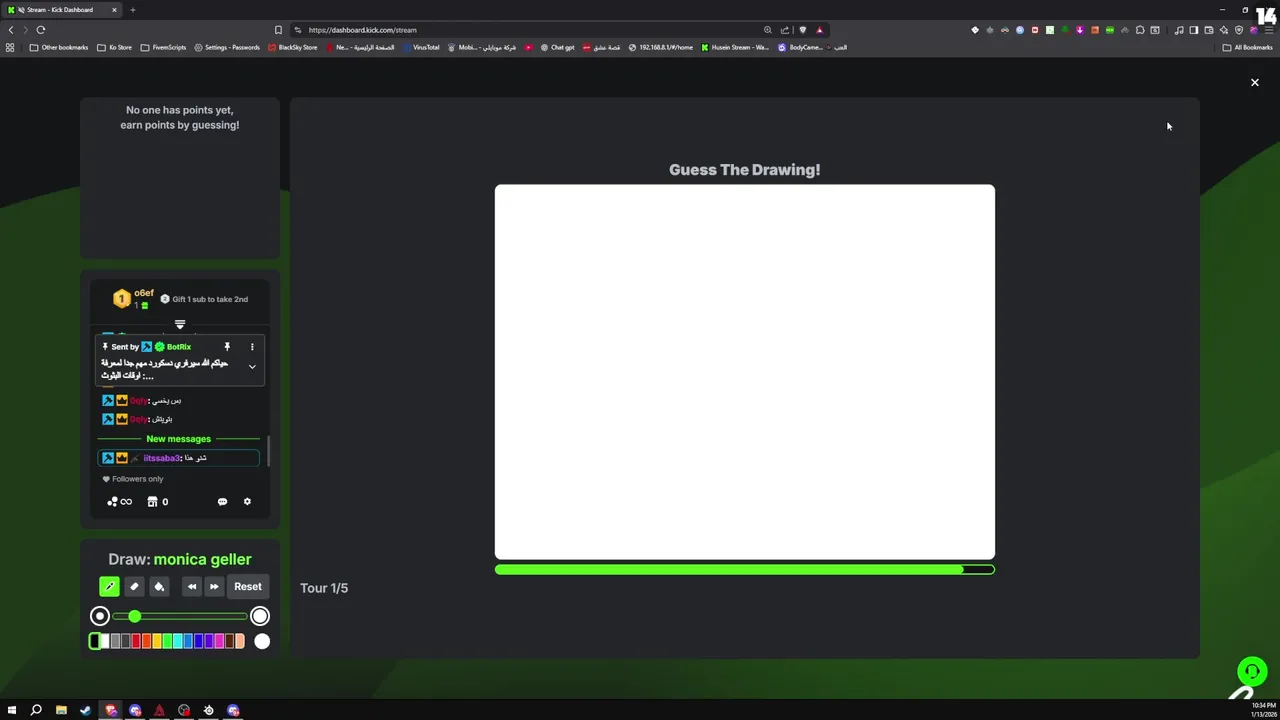Pick the white square color swatch

(x=105, y=641)
